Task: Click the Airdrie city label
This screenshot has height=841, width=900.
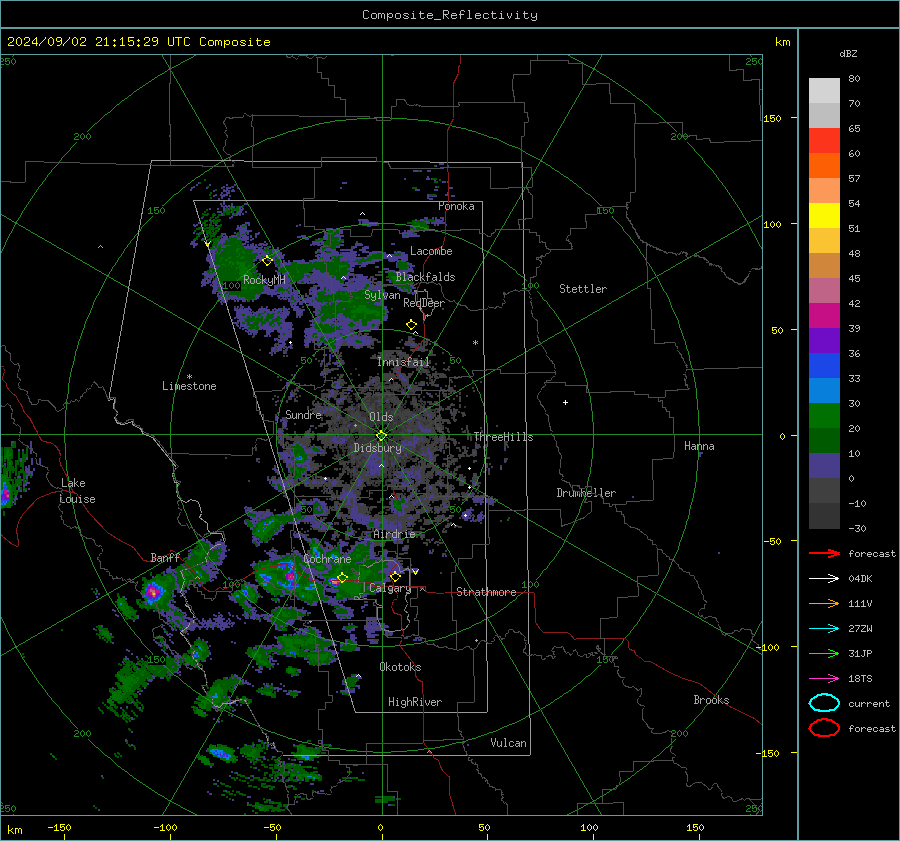Action: pyautogui.click(x=394, y=534)
